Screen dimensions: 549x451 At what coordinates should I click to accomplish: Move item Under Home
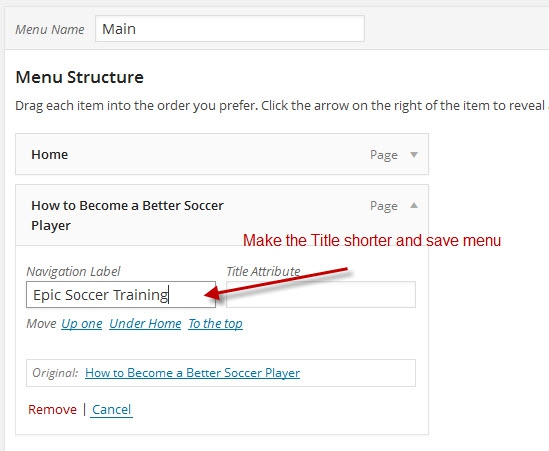[x=145, y=324]
